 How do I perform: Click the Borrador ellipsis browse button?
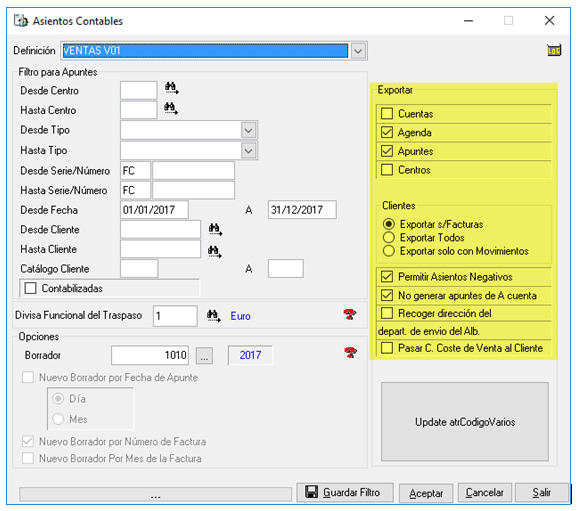point(204,356)
